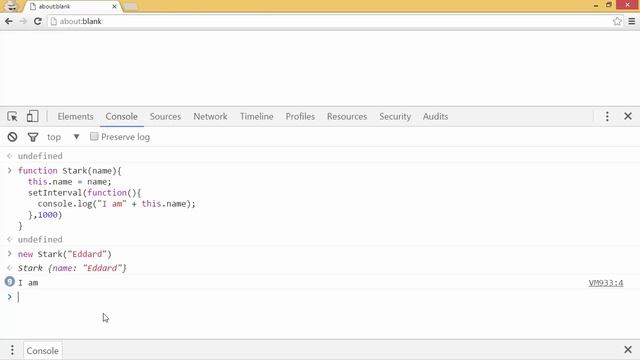Click the },1000) code line
The width and height of the screenshot is (640, 360).
(45, 215)
